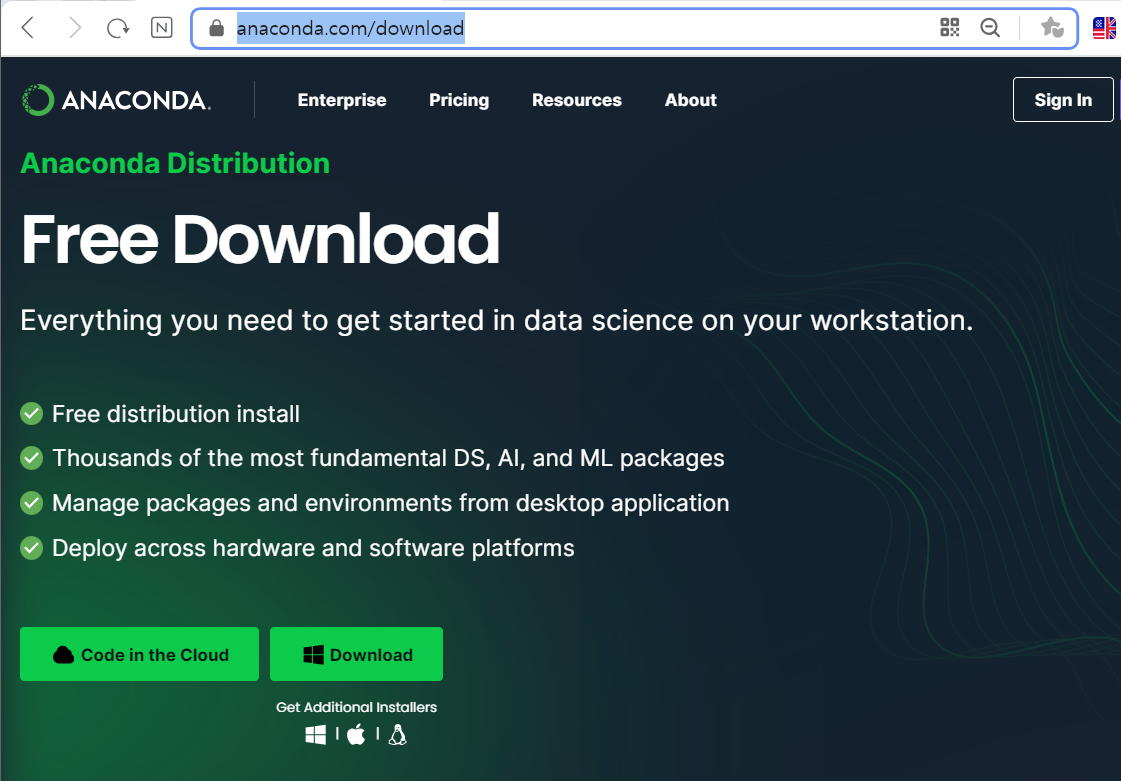Select the Windows installer icon under Additional Installers
This screenshot has height=781, width=1121.
pos(315,735)
